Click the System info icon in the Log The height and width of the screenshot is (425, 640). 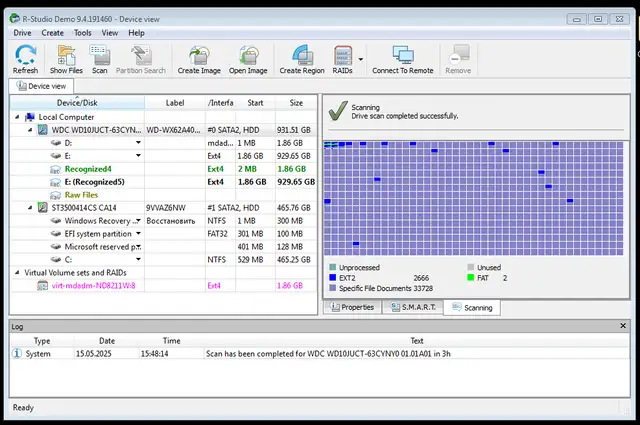(x=17, y=354)
